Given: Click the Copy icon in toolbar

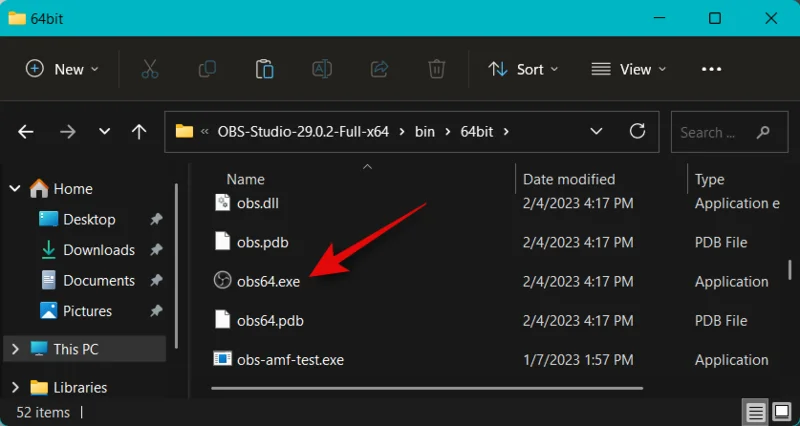Looking at the screenshot, I should 207,69.
